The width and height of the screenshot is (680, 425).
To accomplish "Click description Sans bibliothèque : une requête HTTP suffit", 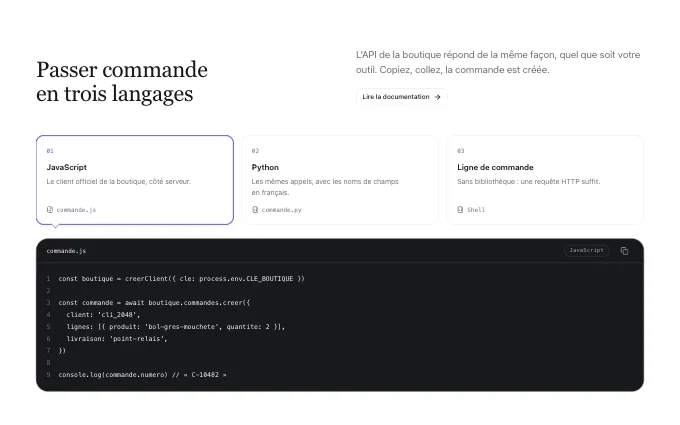I will [529, 181].
